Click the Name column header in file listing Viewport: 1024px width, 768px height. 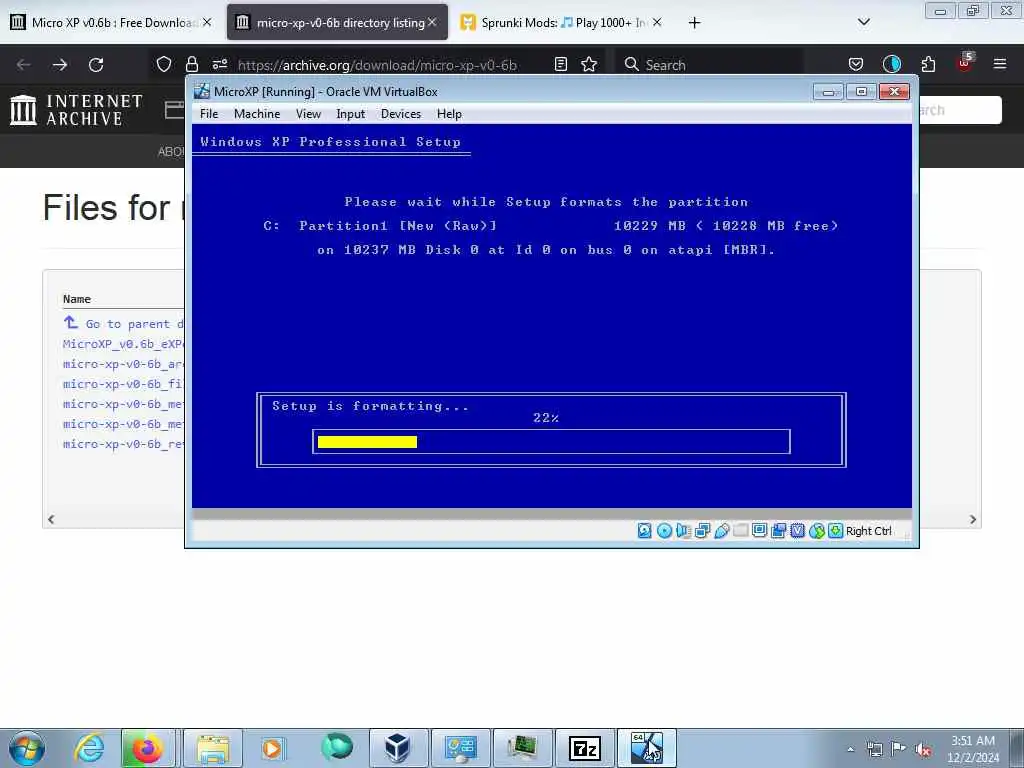click(77, 299)
